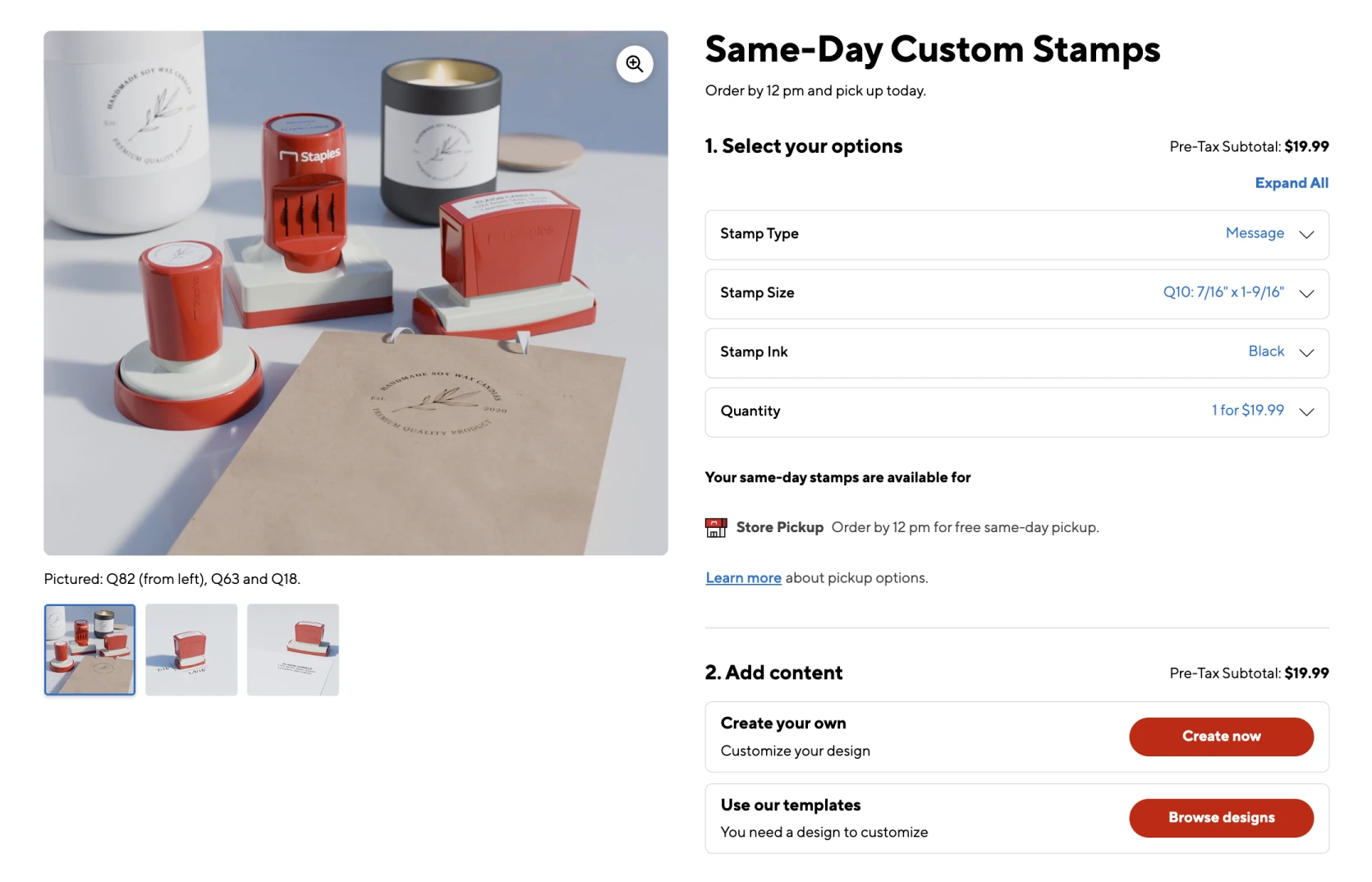Expand the Stamp Type chevron arrow
This screenshot has width=1372, height=882.
[x=1306, y=235]
